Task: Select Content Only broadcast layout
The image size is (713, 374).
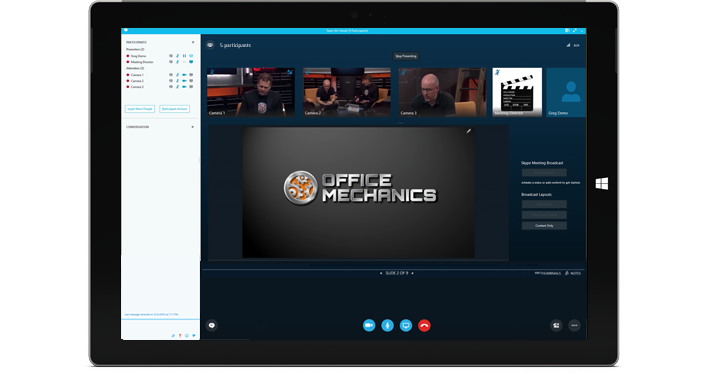Action: [x=544, y=226]
